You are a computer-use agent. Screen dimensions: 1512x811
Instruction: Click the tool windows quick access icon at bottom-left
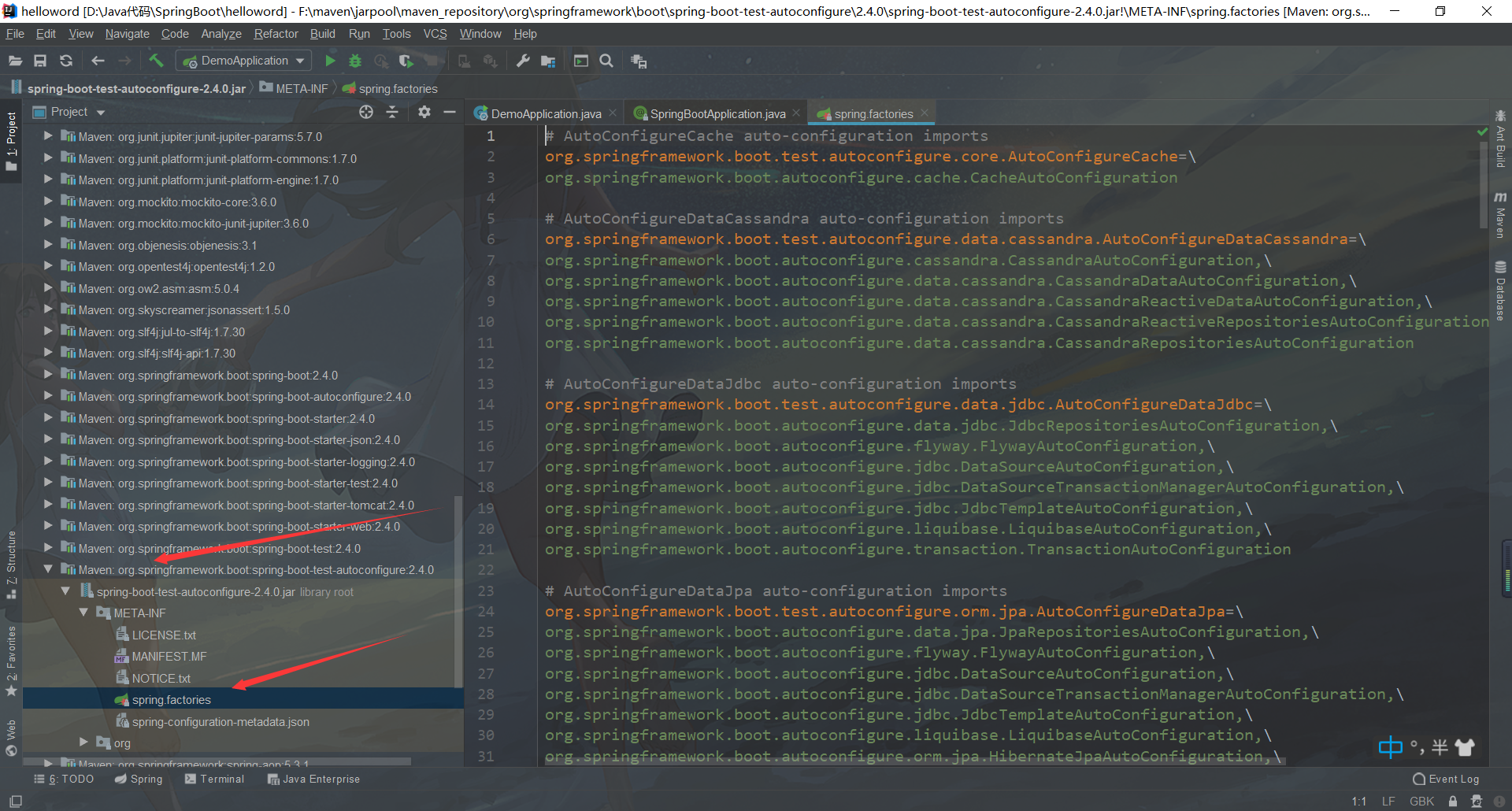16,801
